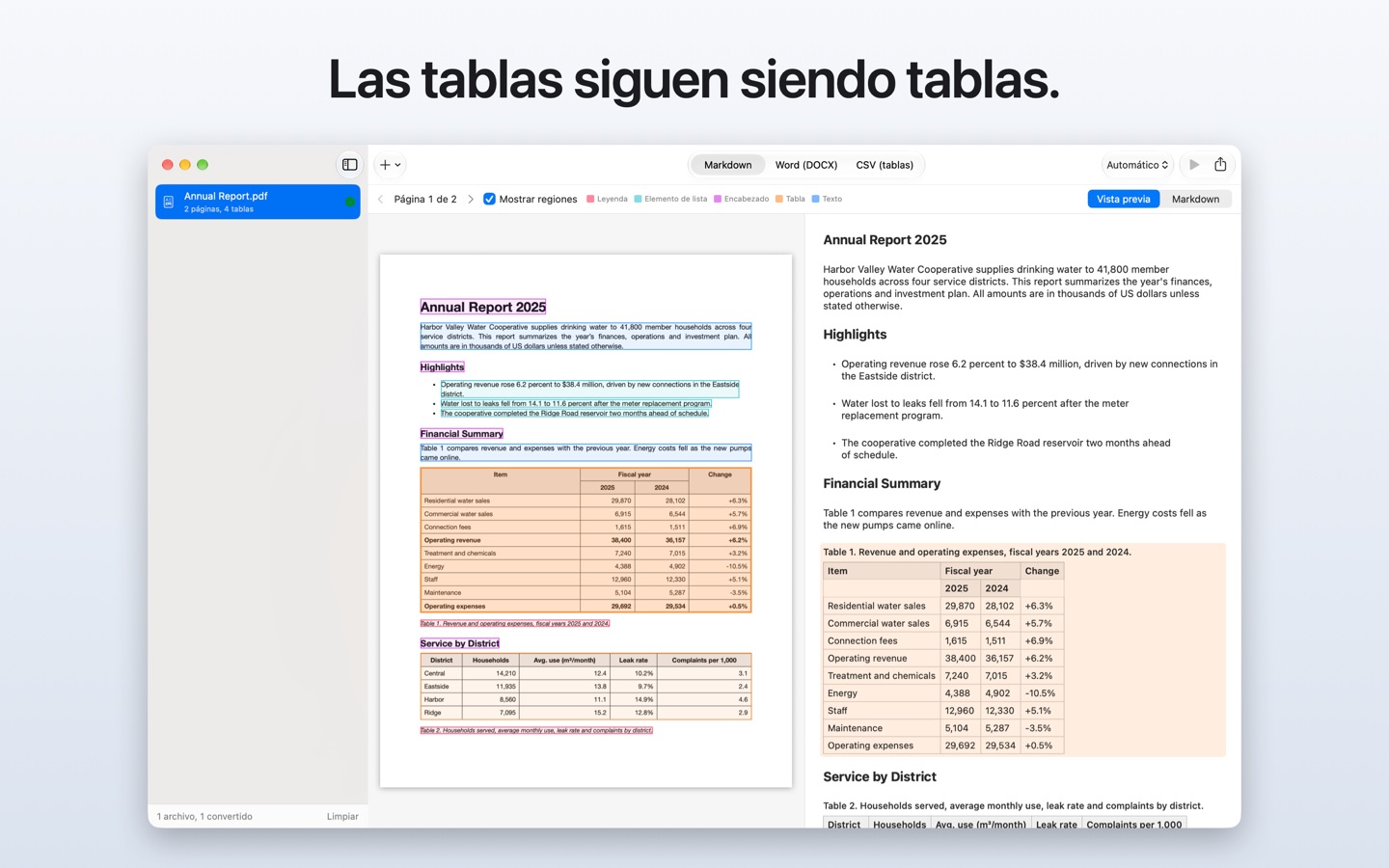
Task: Click '1 archivo, 1 convertido' status text
Action: click(204, 816)
